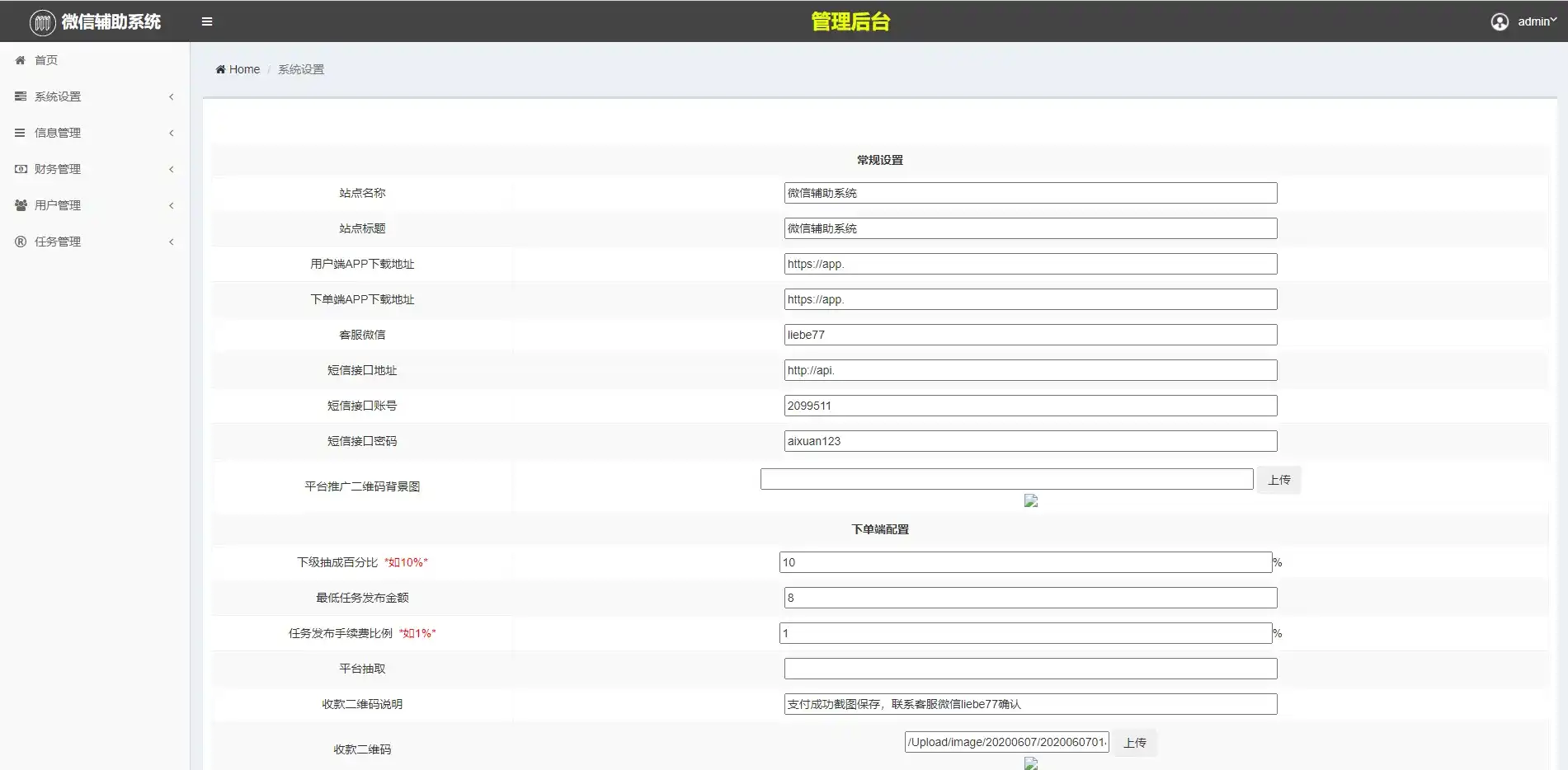Expand the 系统设置 menu chevron
This screenshot has height=770, width=1568.
click(x=172, y=96)
